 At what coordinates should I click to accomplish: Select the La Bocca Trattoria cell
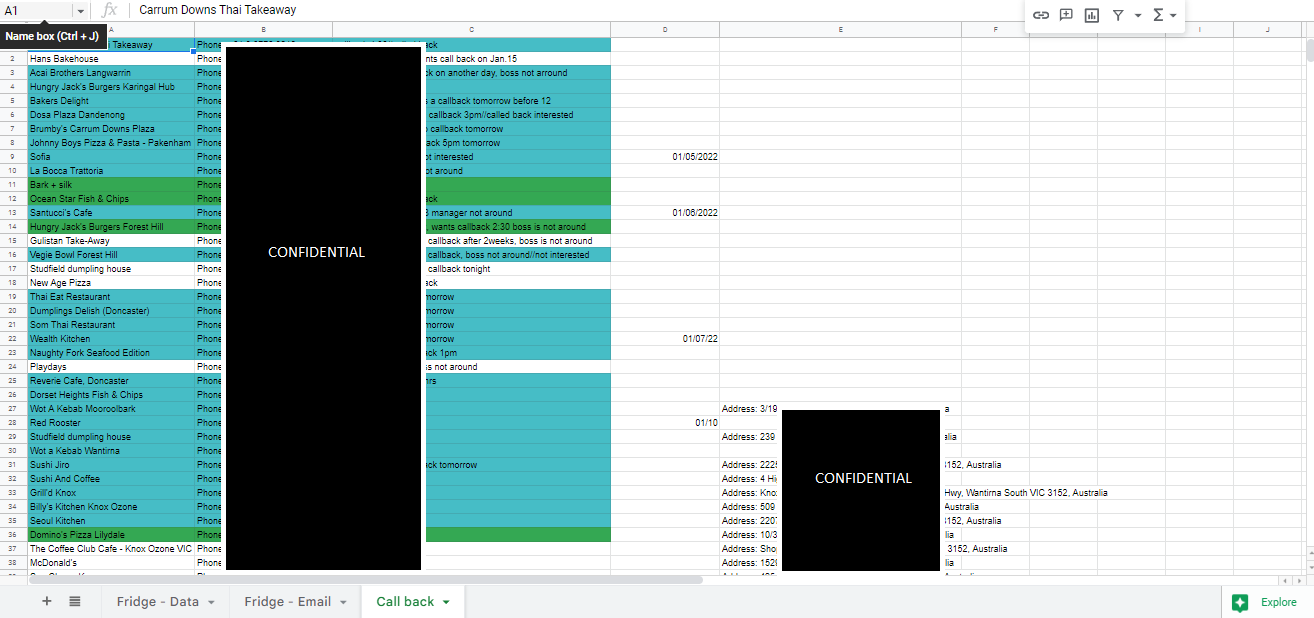110,171
